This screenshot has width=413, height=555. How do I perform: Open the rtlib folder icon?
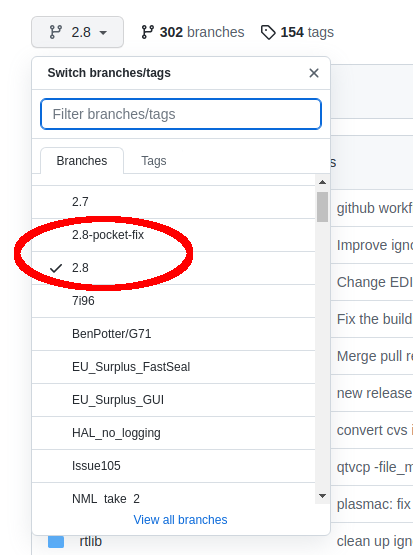click(56, 542)
